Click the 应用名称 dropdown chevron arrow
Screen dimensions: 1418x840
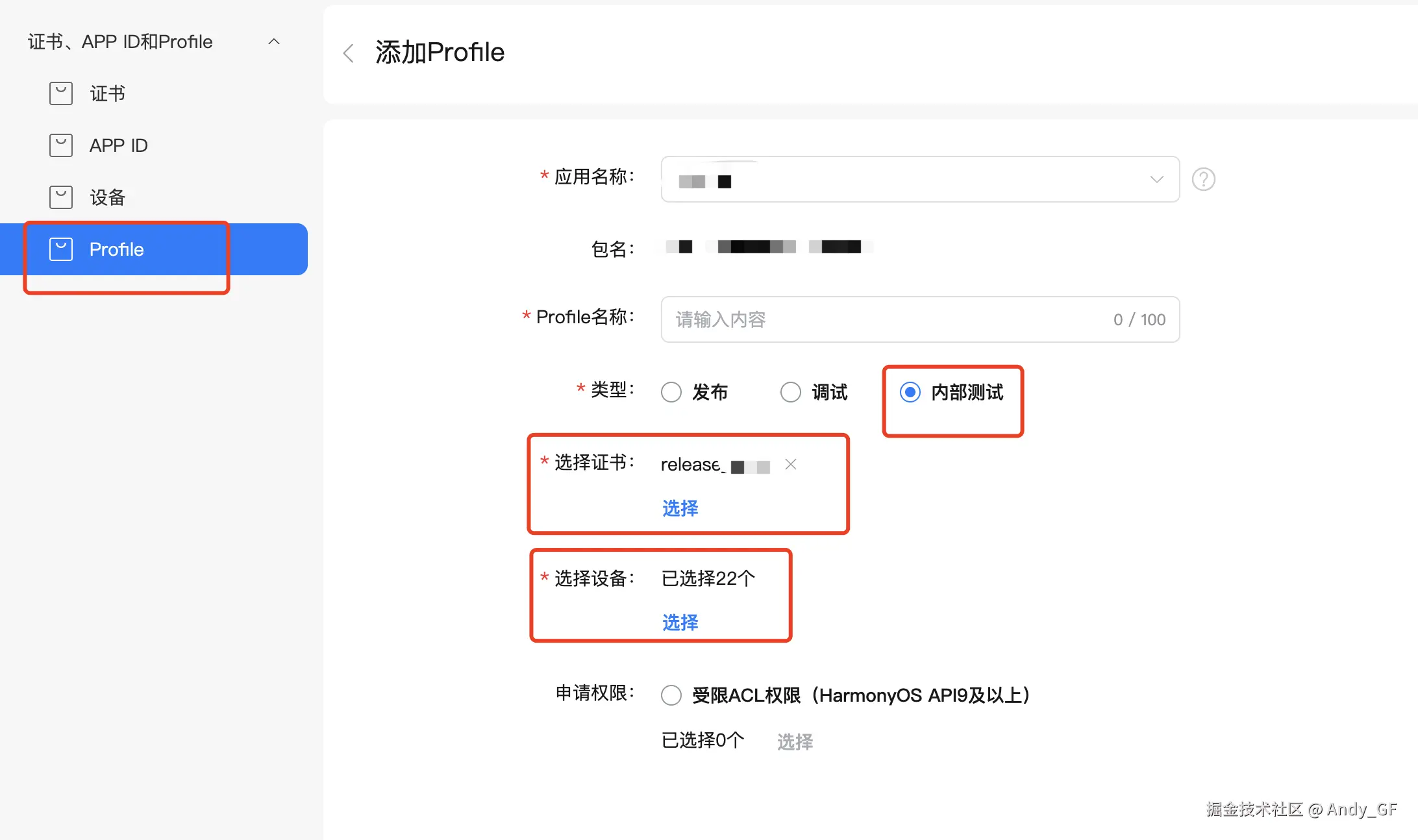pos(1156,179)
